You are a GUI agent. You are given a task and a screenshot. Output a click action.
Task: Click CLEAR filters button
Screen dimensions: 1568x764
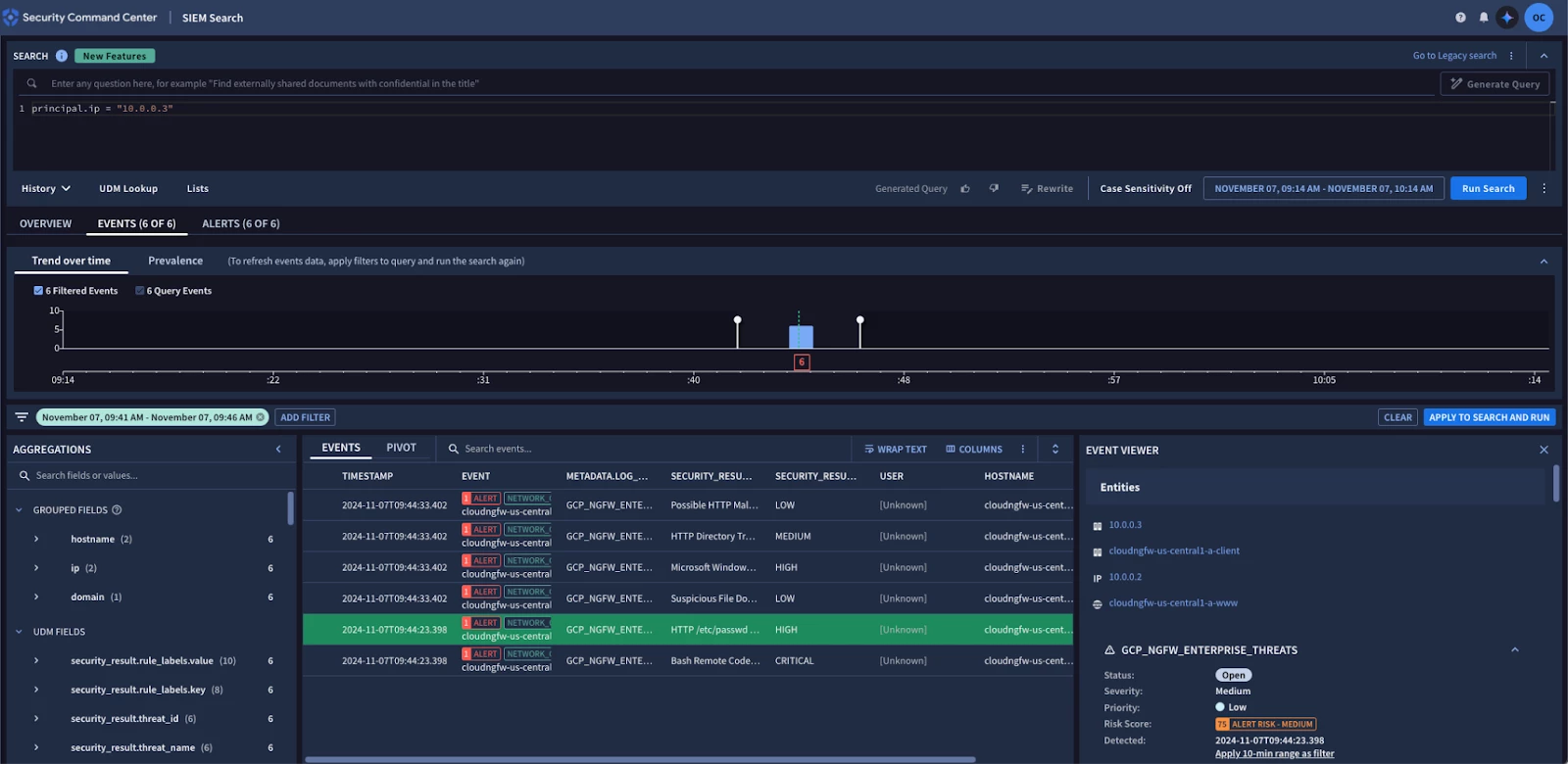[1397, 417]
